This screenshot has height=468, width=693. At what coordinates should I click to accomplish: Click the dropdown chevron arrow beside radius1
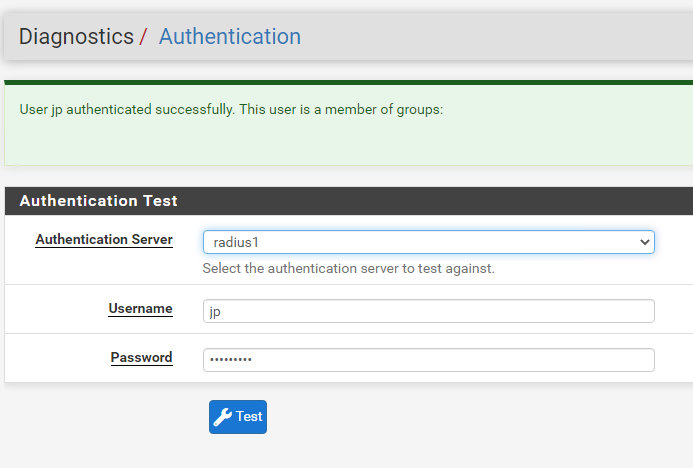(644, 242)
